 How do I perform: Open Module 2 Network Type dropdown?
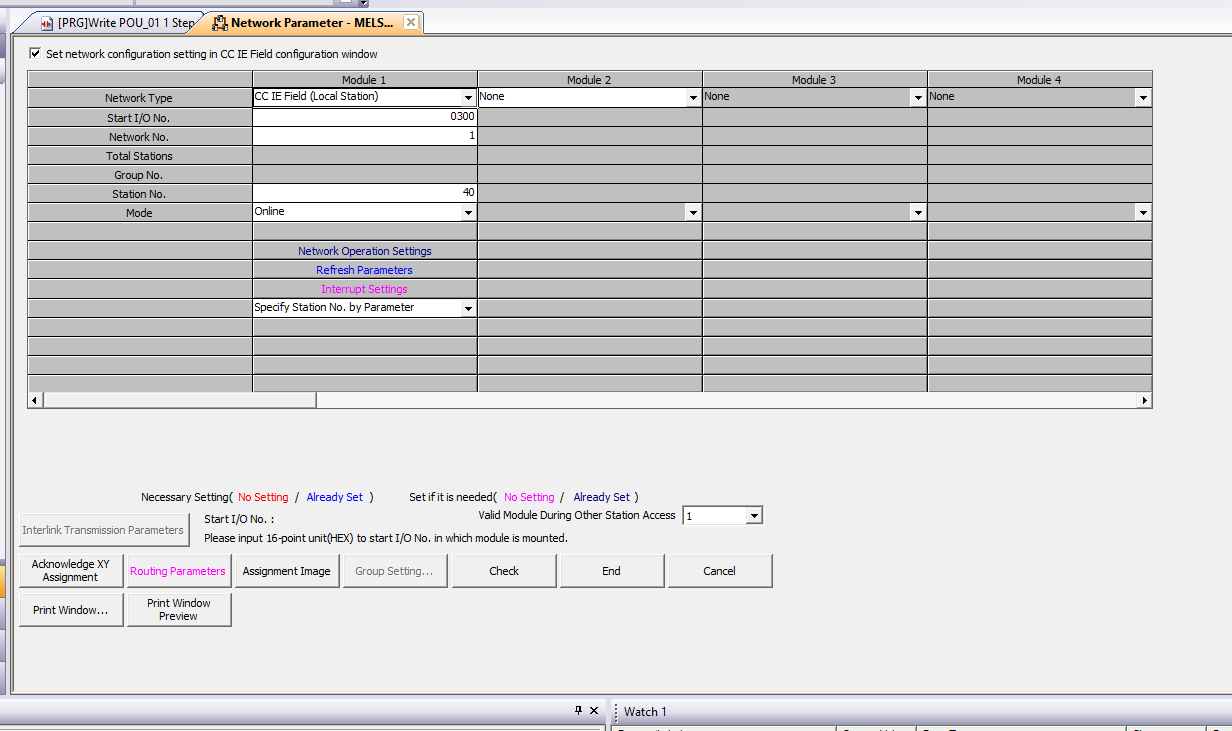pyautogui.click(x=693, y=98)
